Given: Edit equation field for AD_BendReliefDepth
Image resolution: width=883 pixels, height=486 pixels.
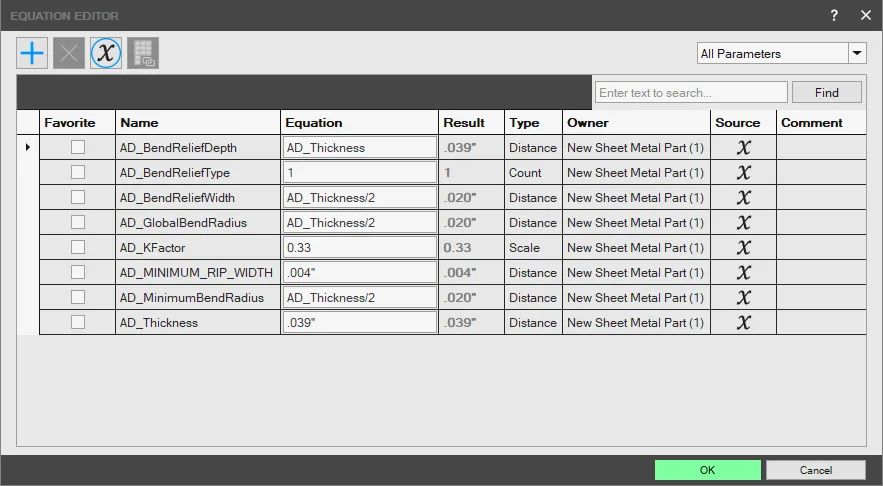Looking at the screenshot, I should point(360,148).
